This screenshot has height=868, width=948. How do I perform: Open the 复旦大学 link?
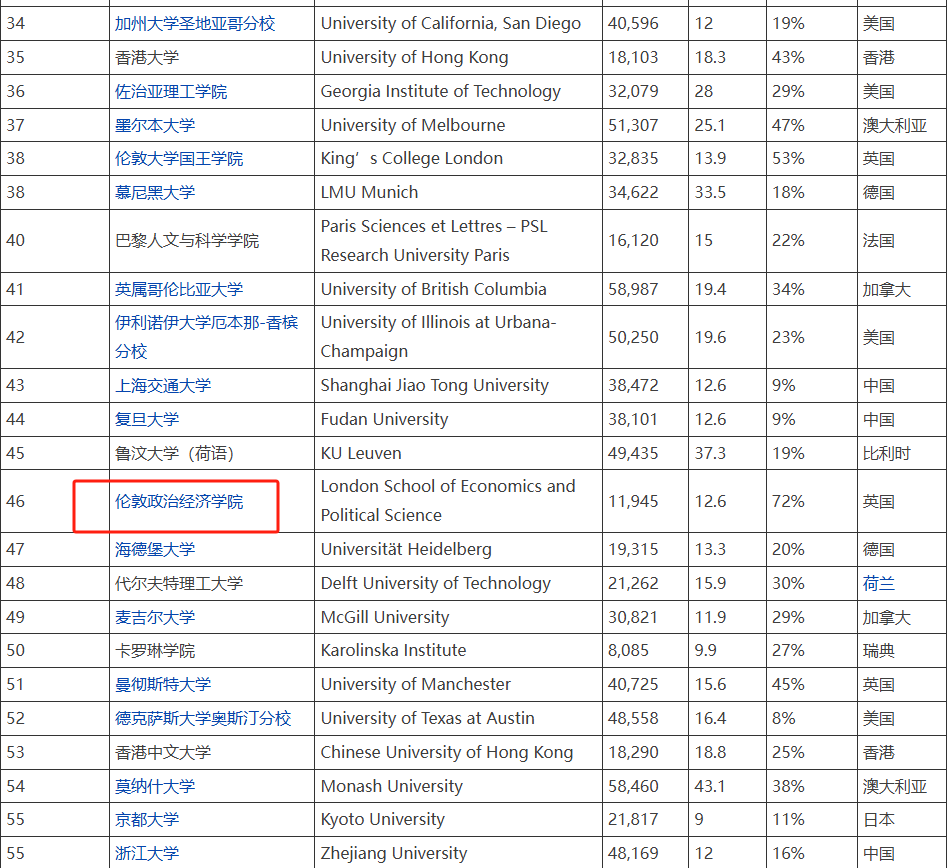coord(147,419)
